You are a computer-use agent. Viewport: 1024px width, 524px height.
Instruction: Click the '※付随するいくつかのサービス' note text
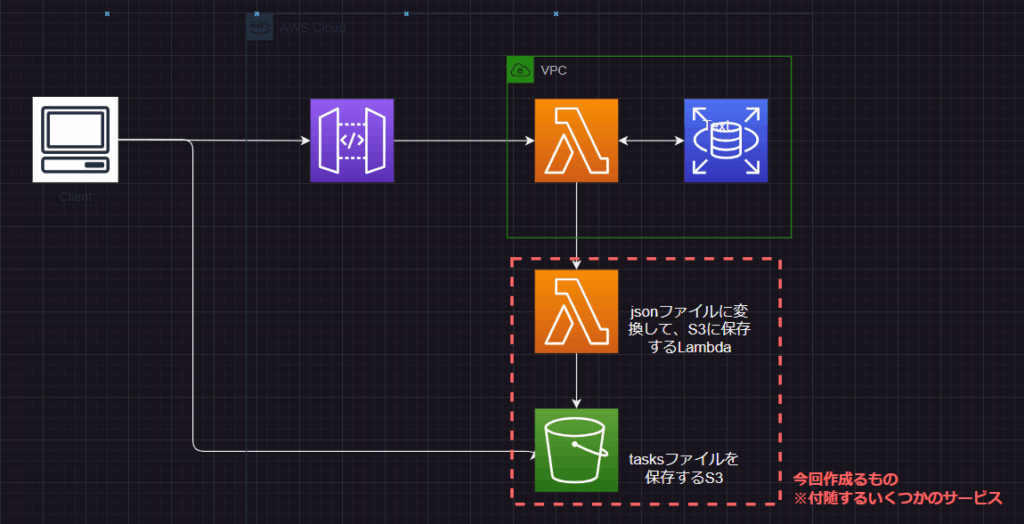tap(896, 498)
